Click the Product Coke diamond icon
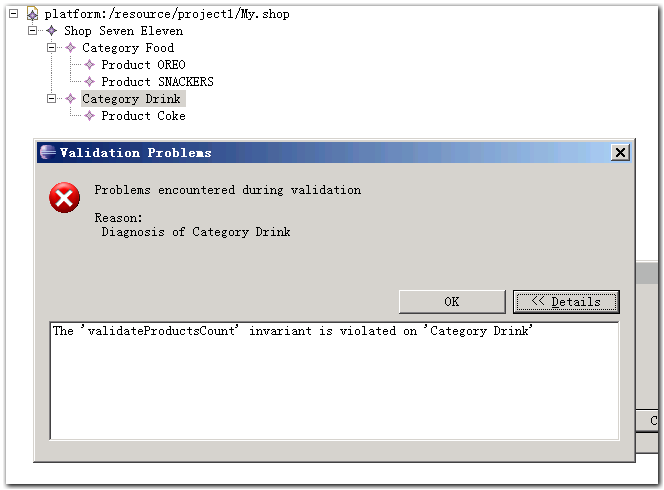This screenshot has width=664, height=490. pos(90,116)
